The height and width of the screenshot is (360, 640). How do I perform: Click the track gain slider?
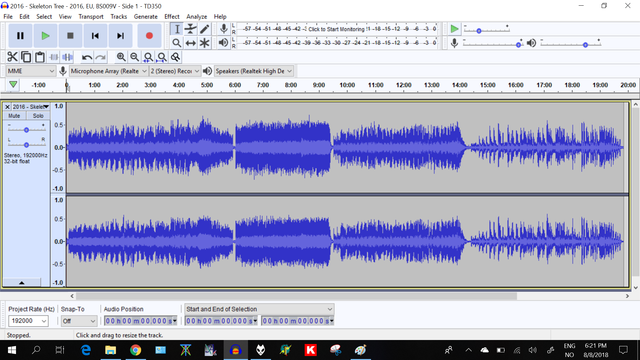[26, 130]
